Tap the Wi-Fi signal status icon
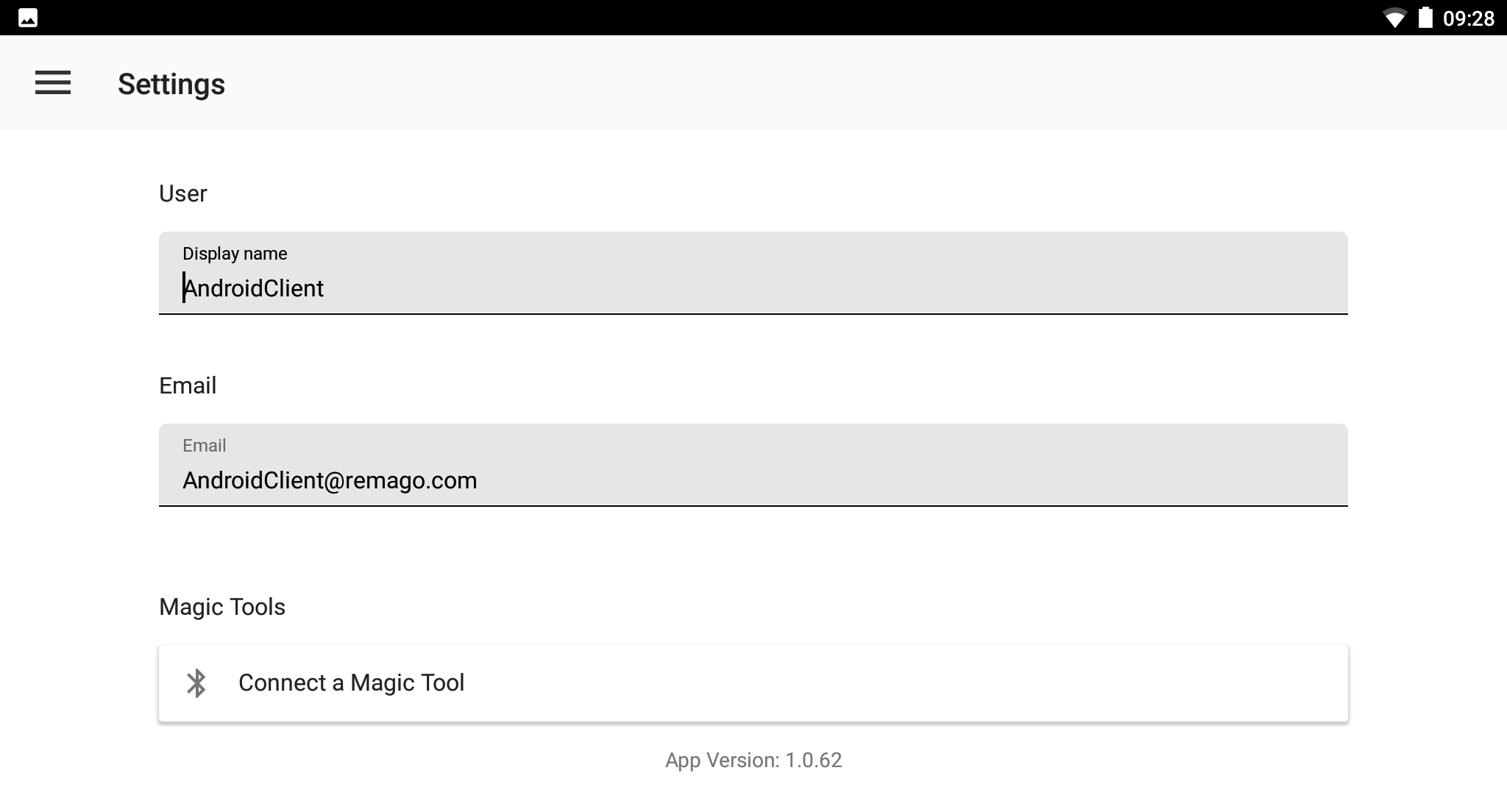 [x=1394, y=18]
